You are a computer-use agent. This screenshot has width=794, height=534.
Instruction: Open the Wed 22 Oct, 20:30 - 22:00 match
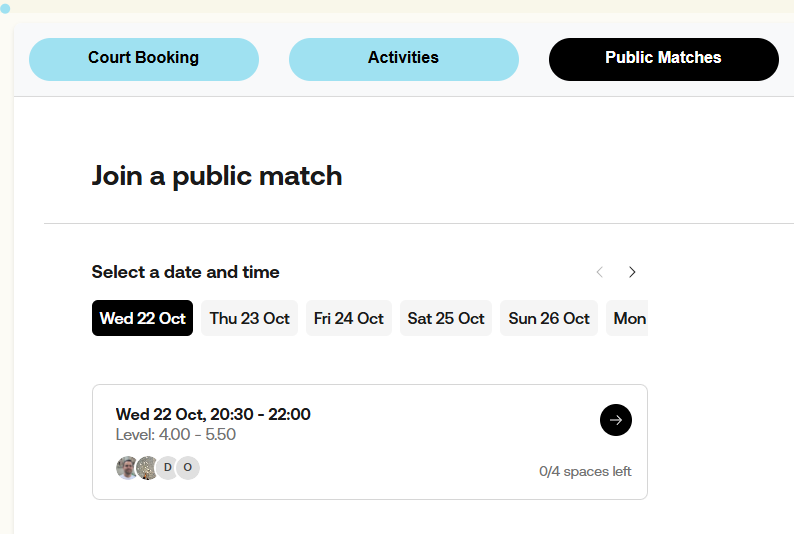(x=213, y=414)
